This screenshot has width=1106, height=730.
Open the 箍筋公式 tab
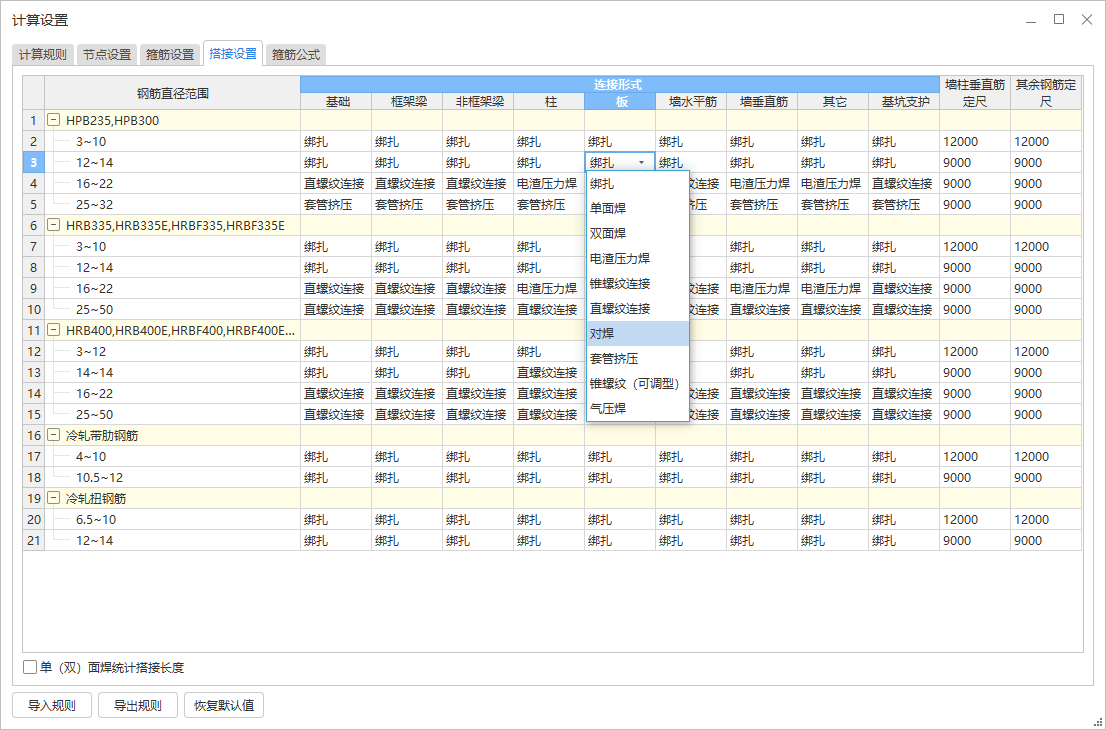point(296,55)
